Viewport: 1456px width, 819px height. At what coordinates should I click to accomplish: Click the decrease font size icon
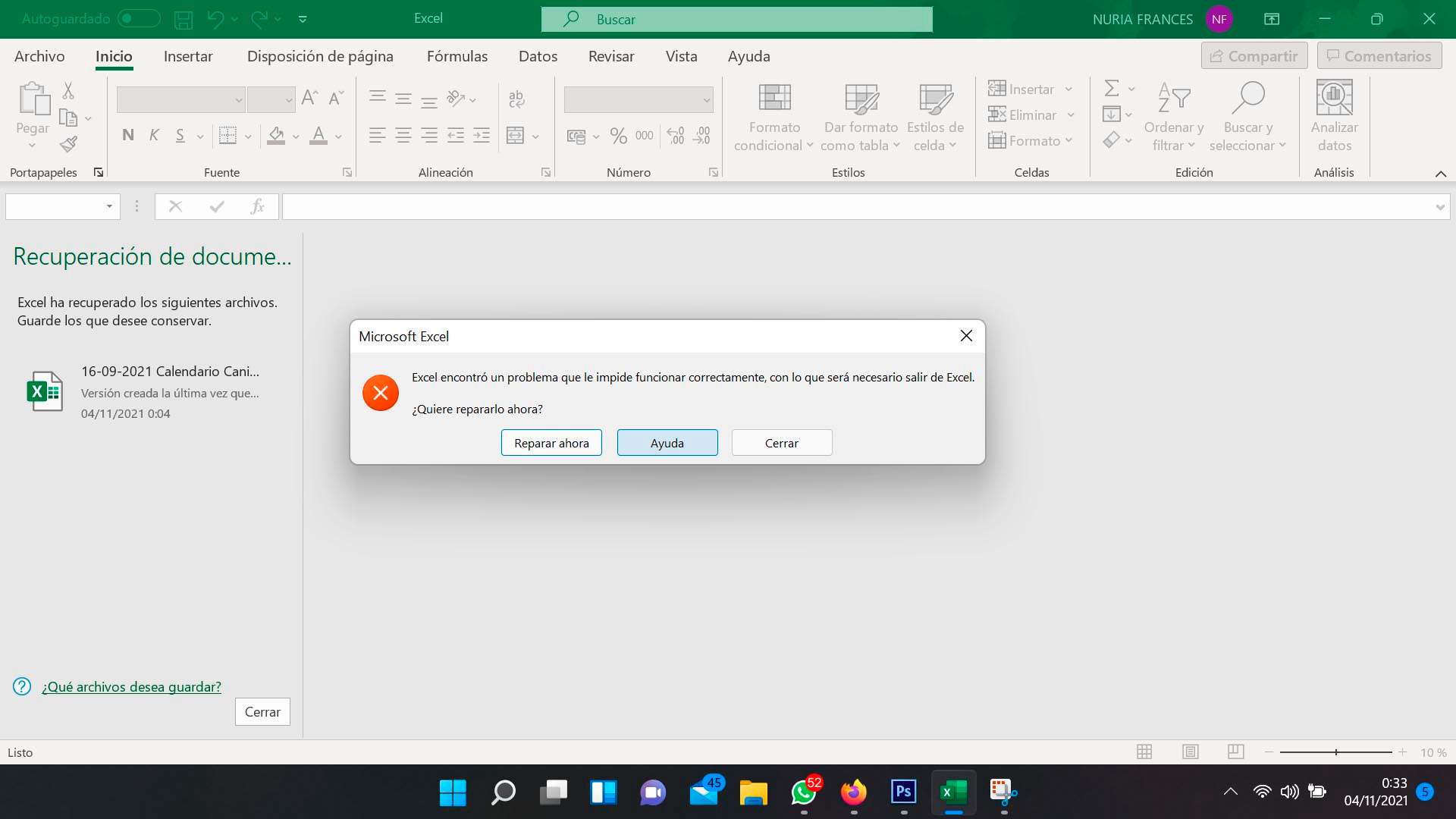tap(336, 97)
